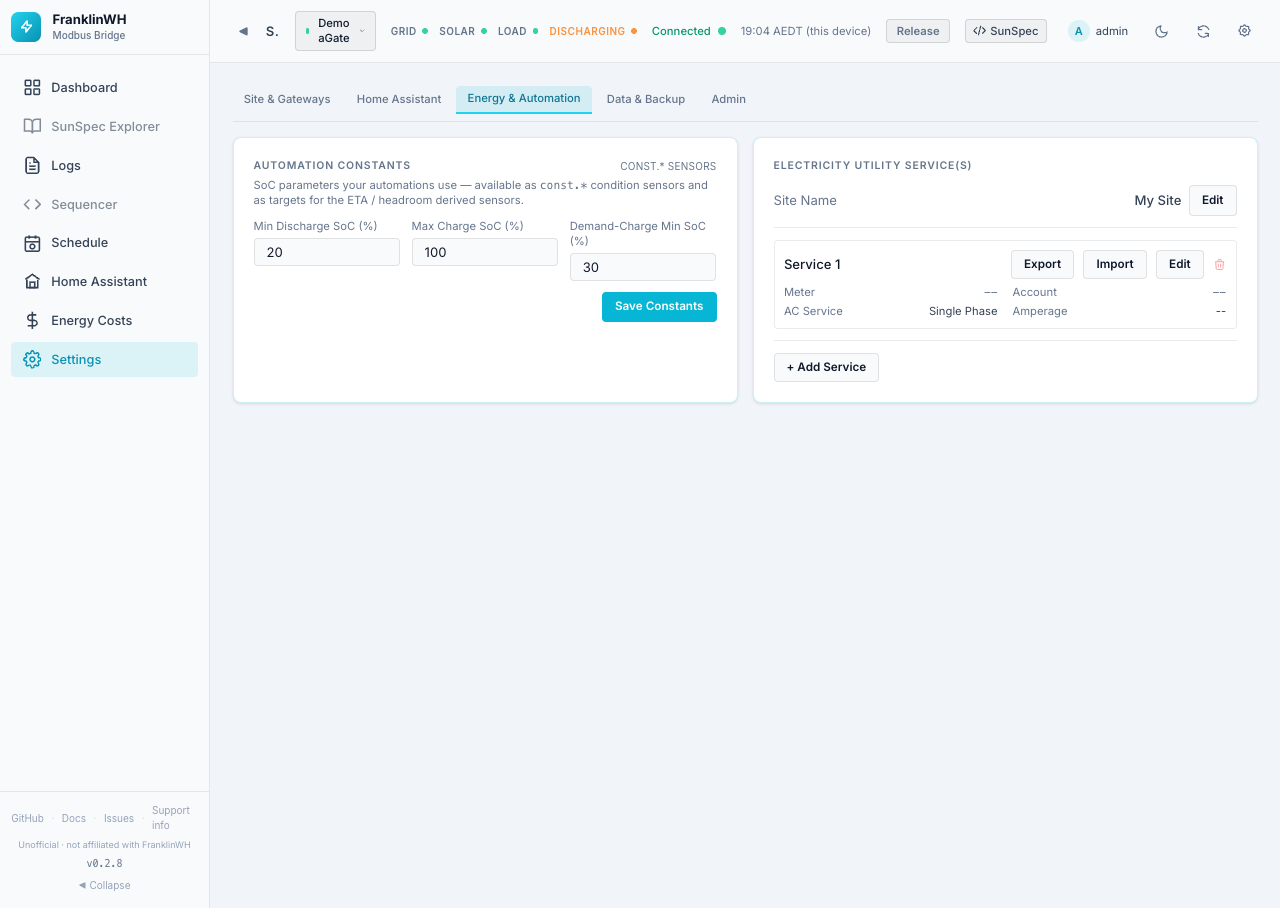Open the Issues link in footer

tap(119, 818)
